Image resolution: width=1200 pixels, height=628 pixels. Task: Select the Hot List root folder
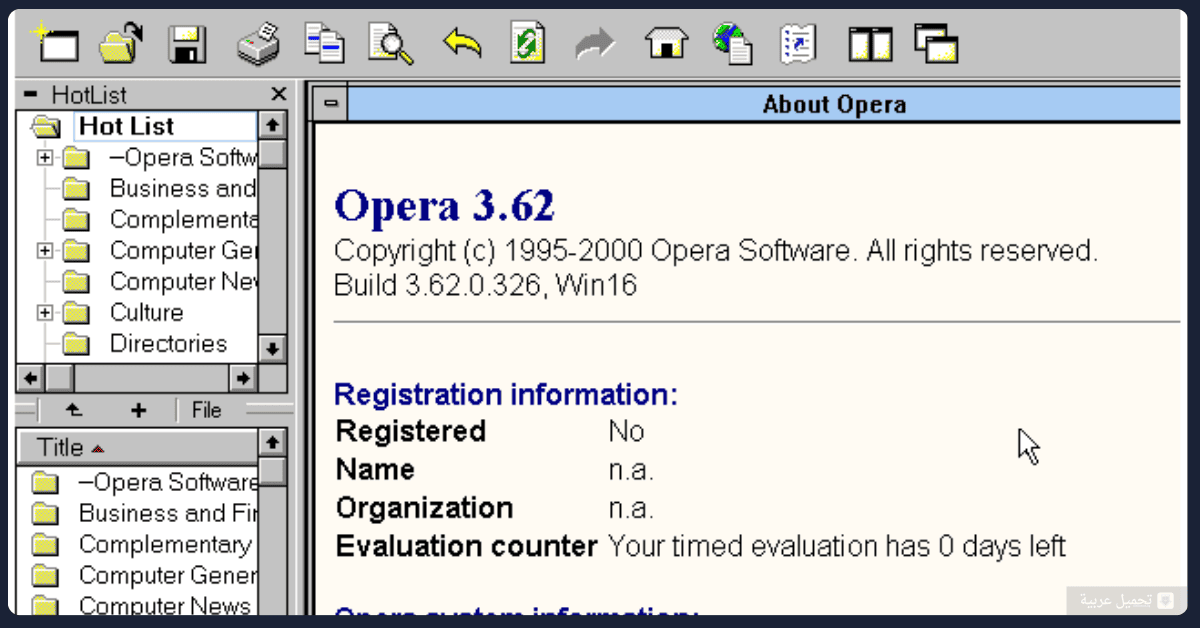point(126,126)
